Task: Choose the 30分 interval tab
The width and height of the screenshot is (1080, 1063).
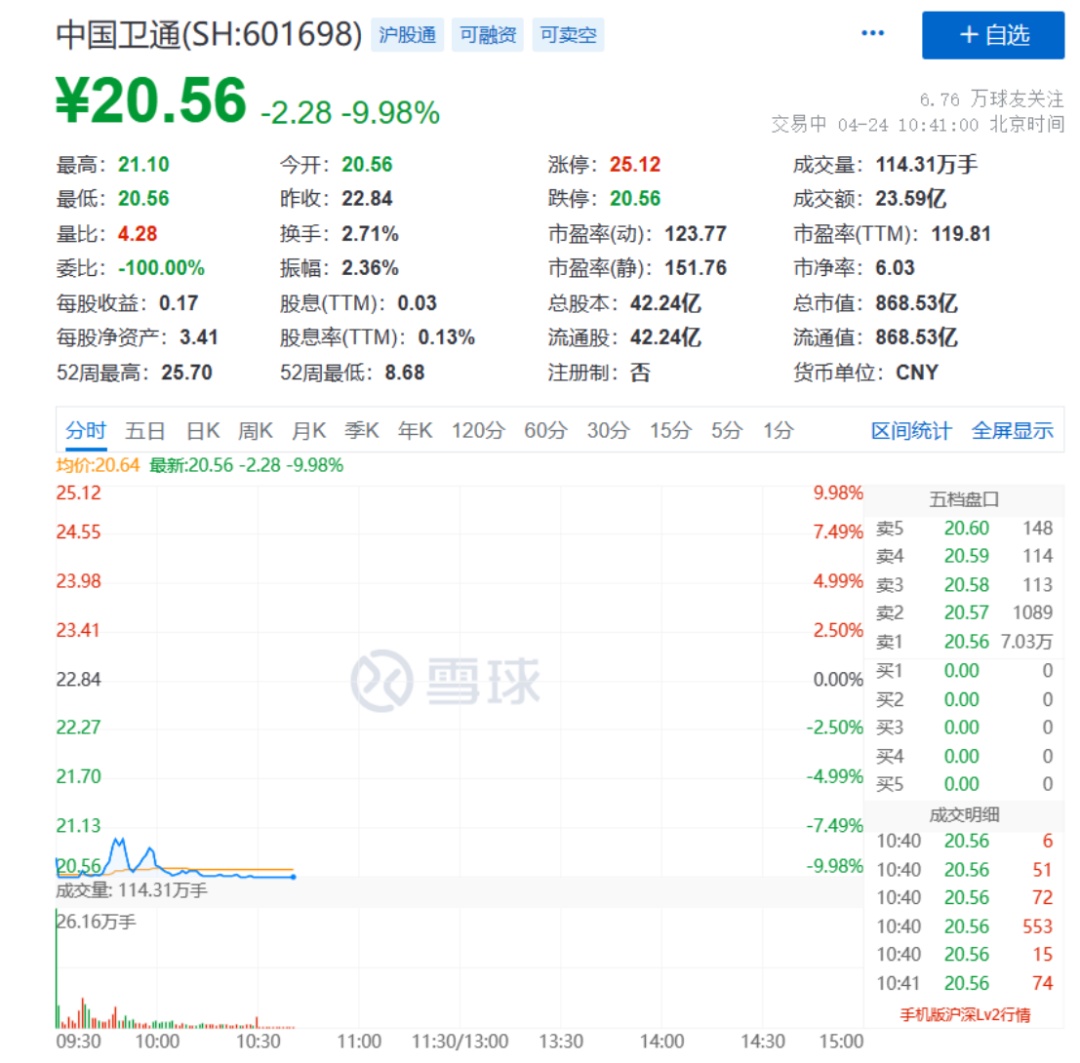Action: pyautogui.click(x=608, y=431)
